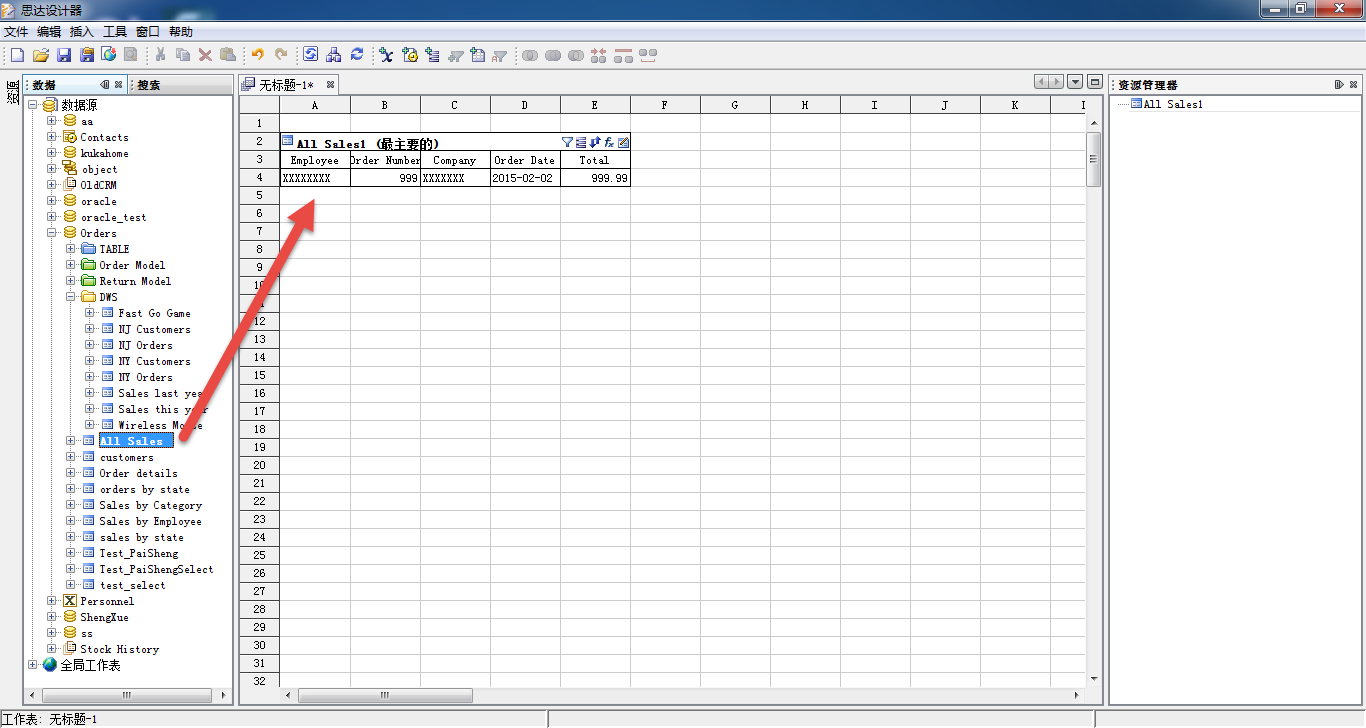Click the Save toolbar icon

[x=63, y=56]
